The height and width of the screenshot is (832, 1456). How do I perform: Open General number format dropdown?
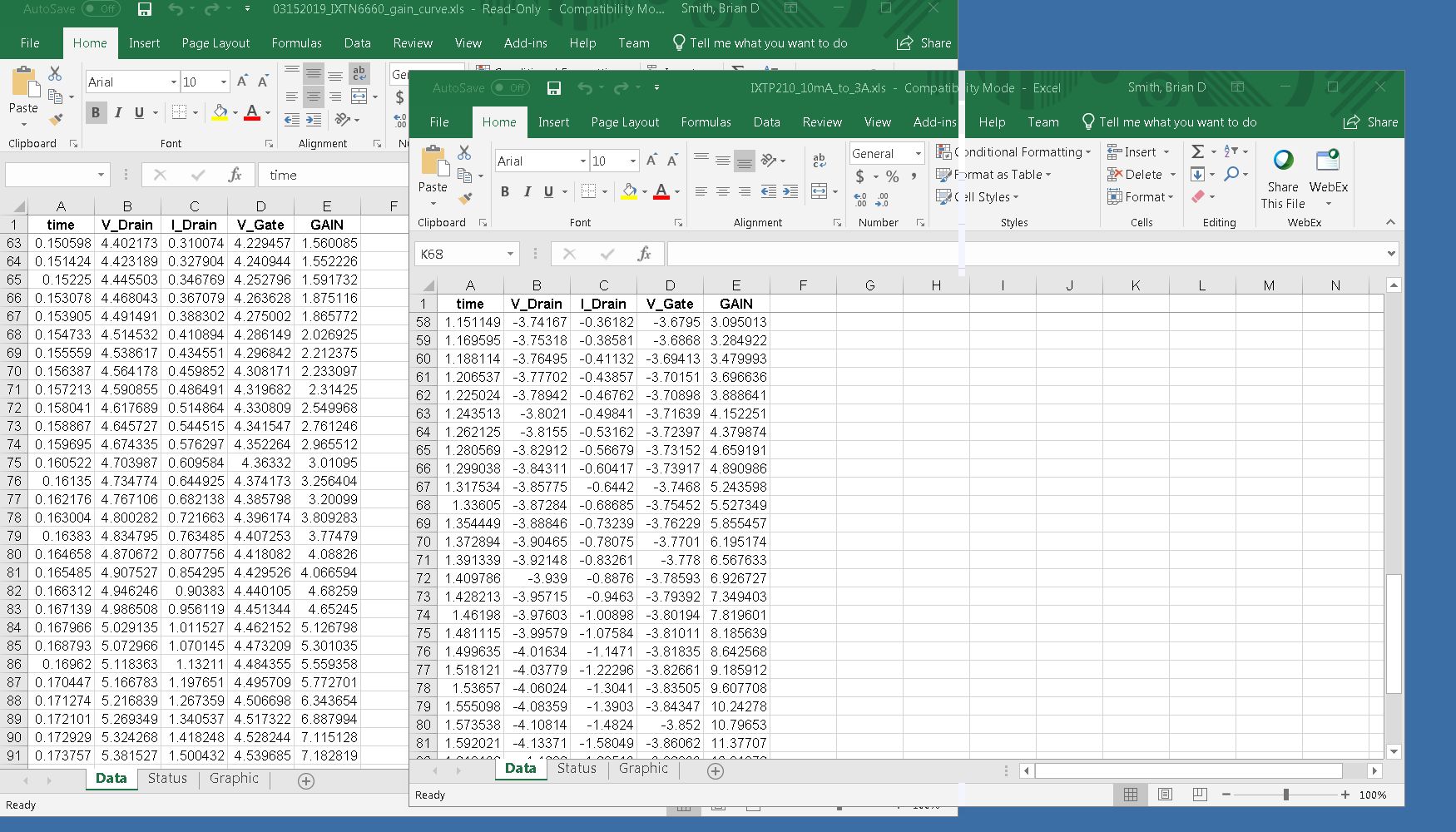coord(919,153)
